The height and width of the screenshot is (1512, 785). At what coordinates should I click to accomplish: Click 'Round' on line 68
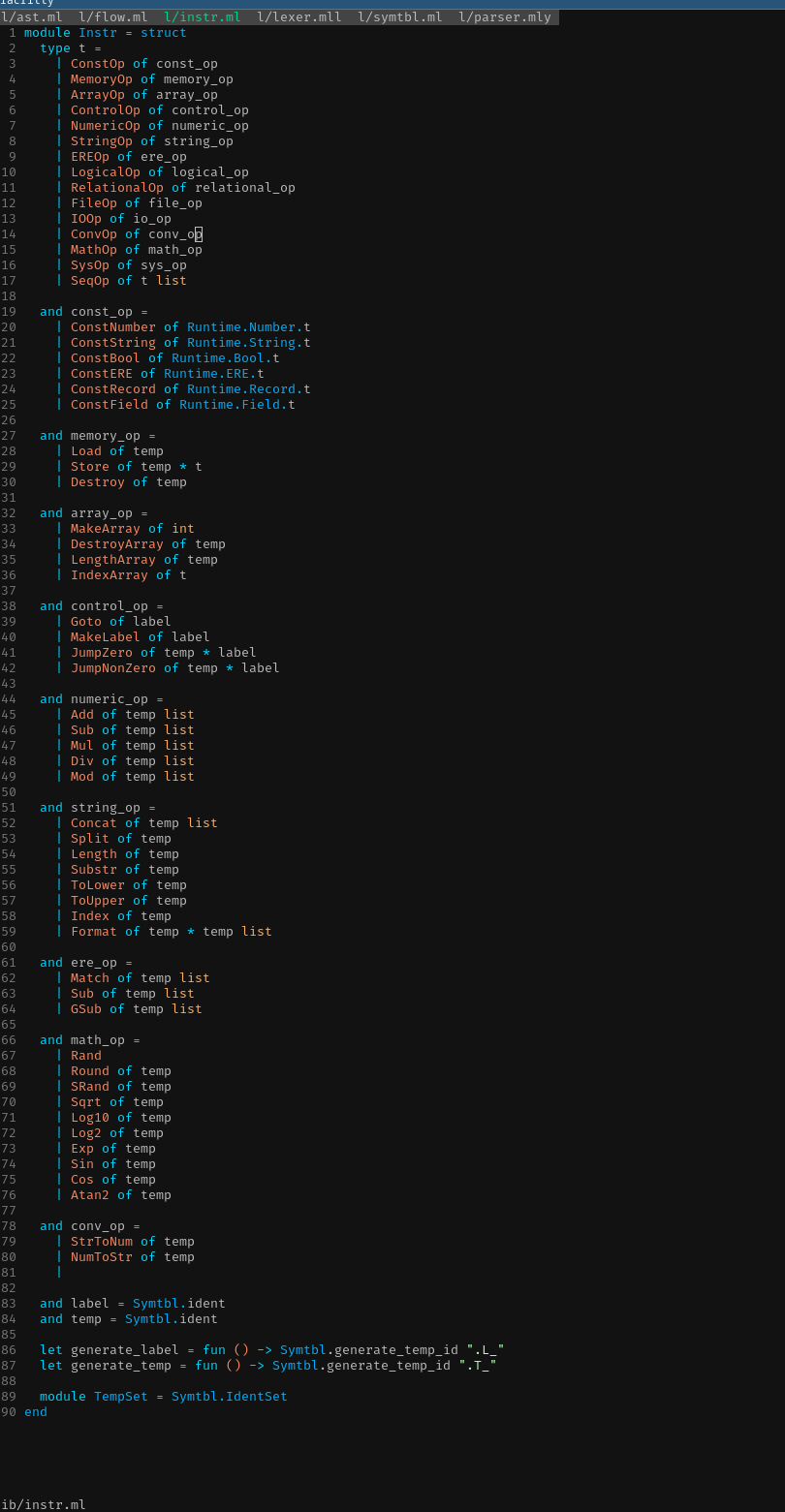coord(90,1071)
